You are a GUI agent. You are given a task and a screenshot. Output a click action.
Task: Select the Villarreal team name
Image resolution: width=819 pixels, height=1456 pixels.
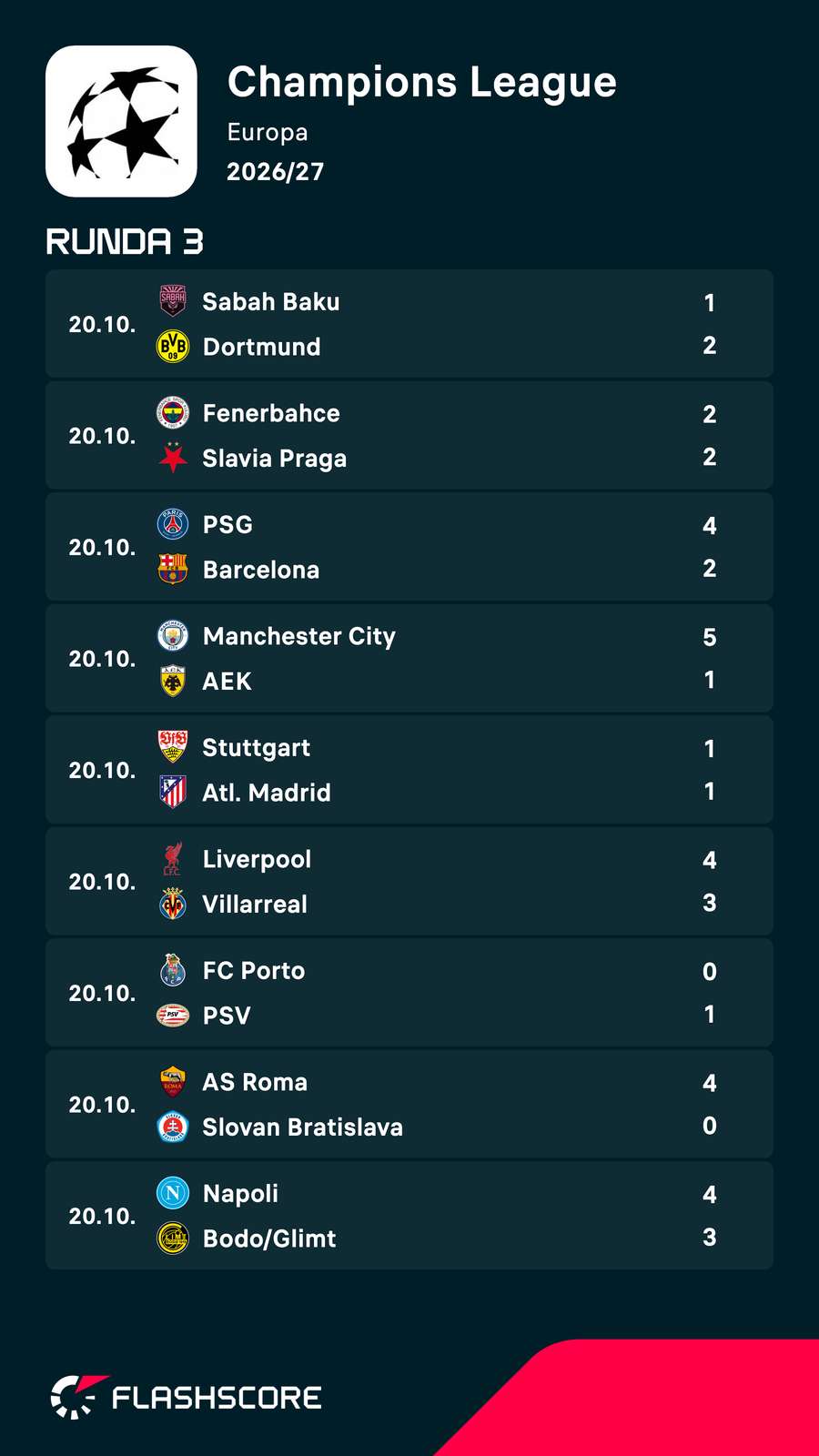point(255,905)
